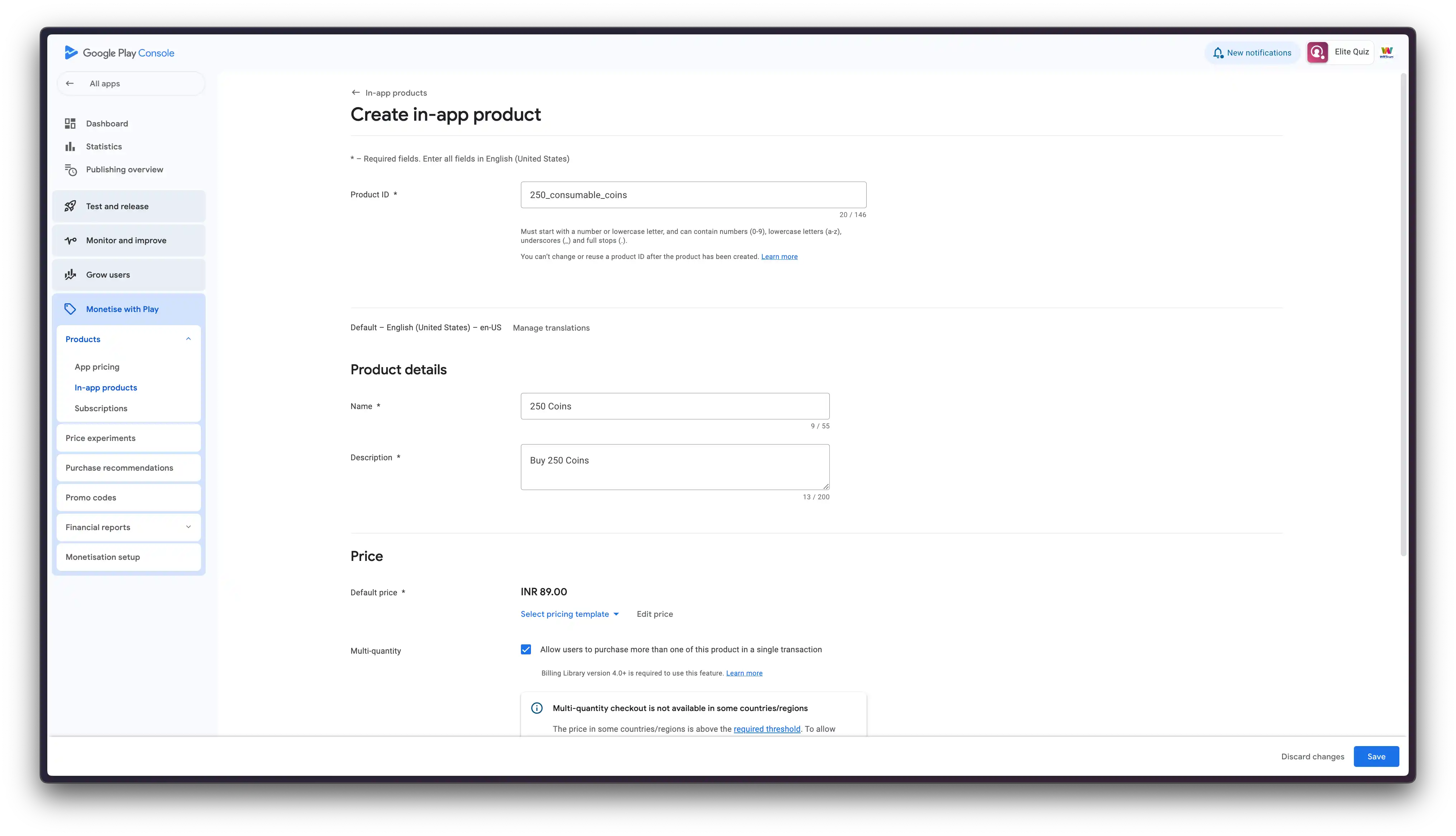Click the Description text area
The height and width of the screenshot is (836, 1456).
click(675, 467)
